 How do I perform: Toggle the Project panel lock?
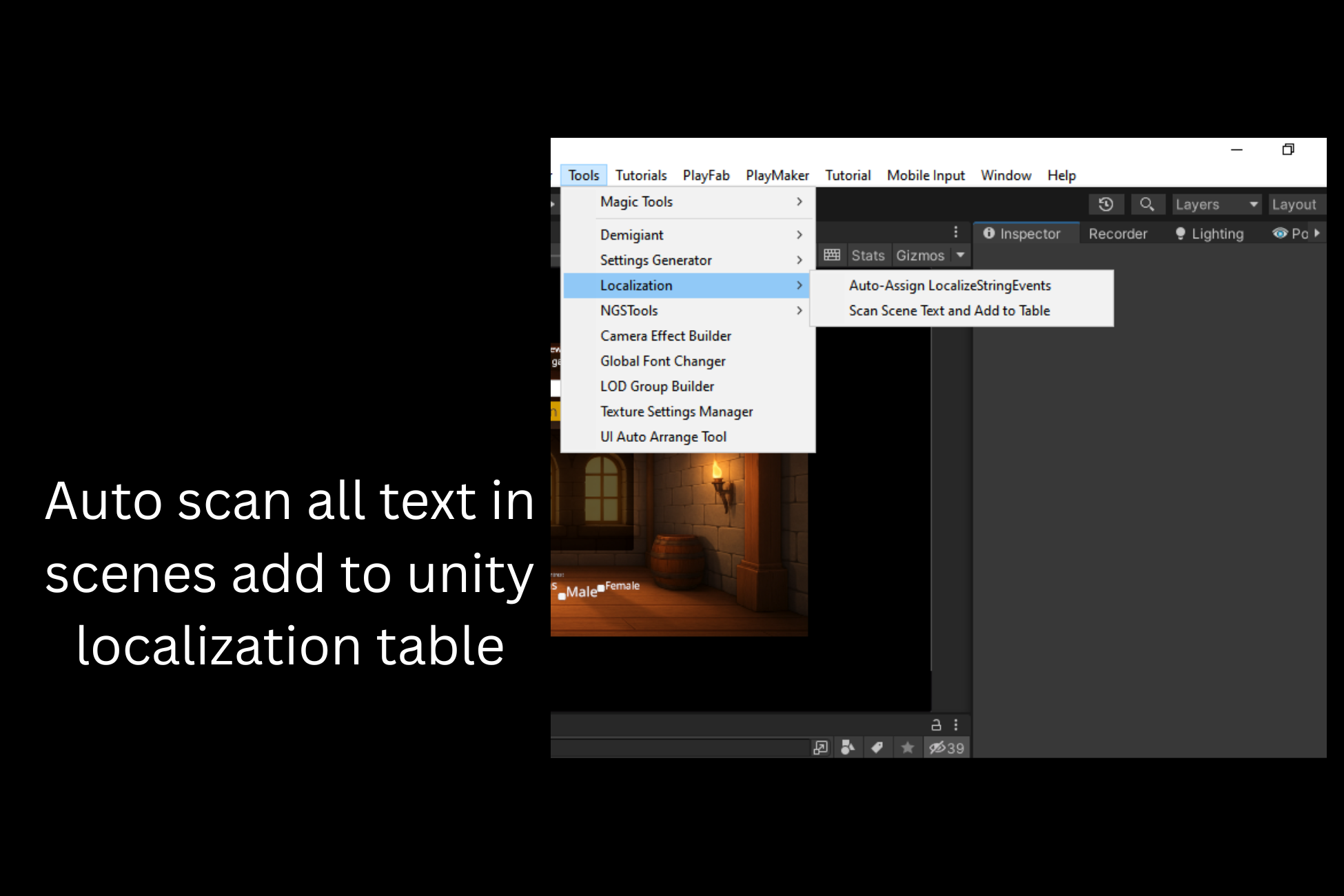[936, 725]
